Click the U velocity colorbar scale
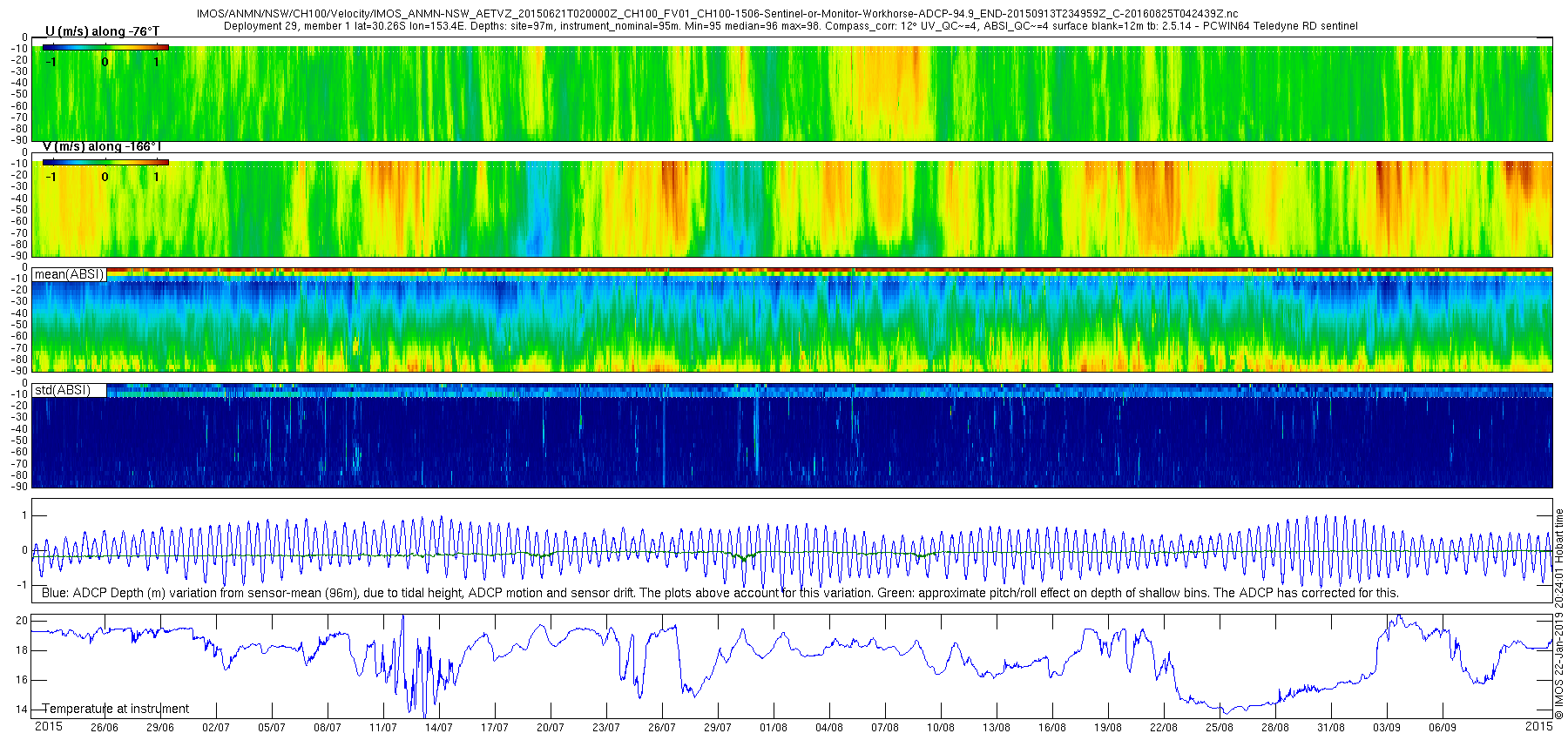The image size is (1568, 740). (x=105, y=56)
